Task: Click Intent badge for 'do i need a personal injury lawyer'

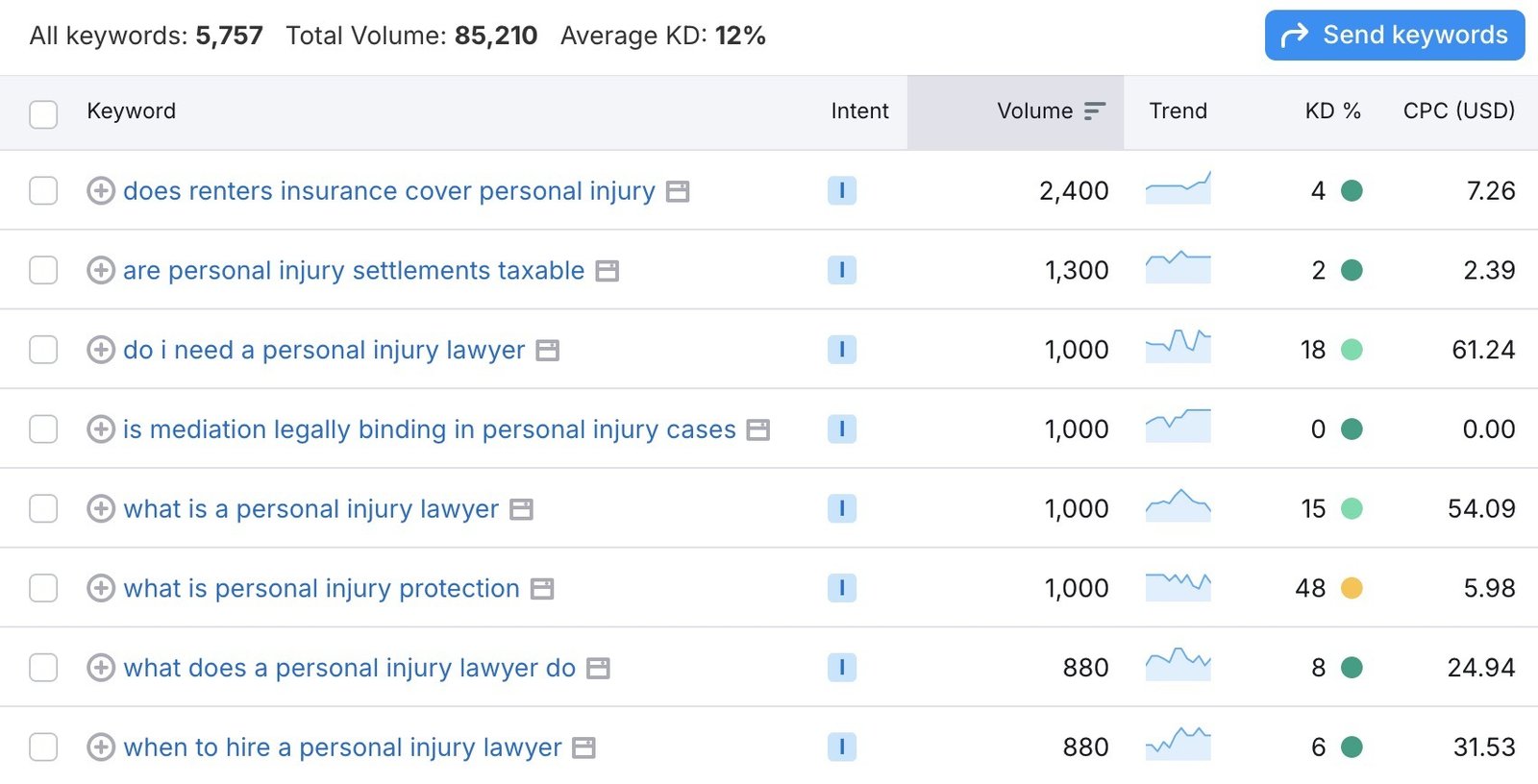Action: point(842,350)
